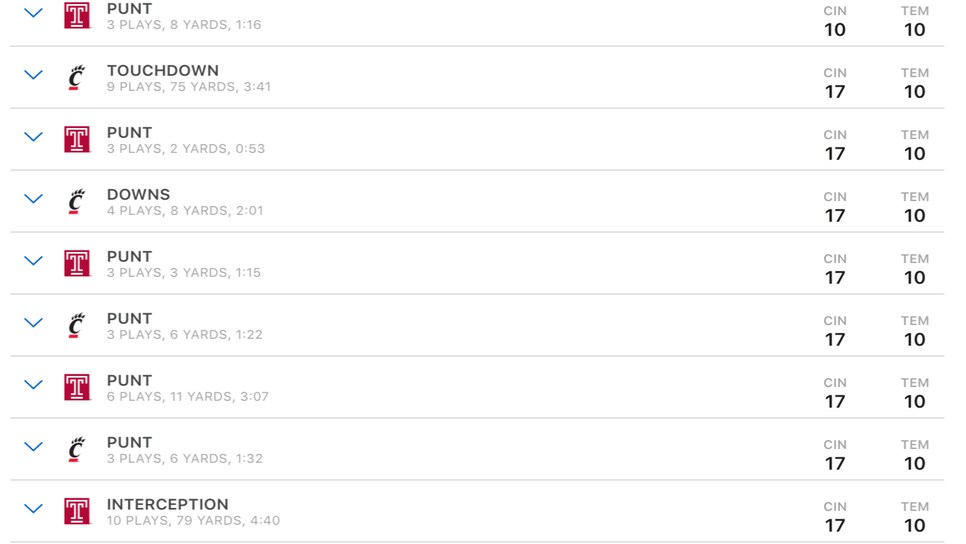
Task: Expand the 3 plays, 8 yards punt drive
Action: [33, 12]
